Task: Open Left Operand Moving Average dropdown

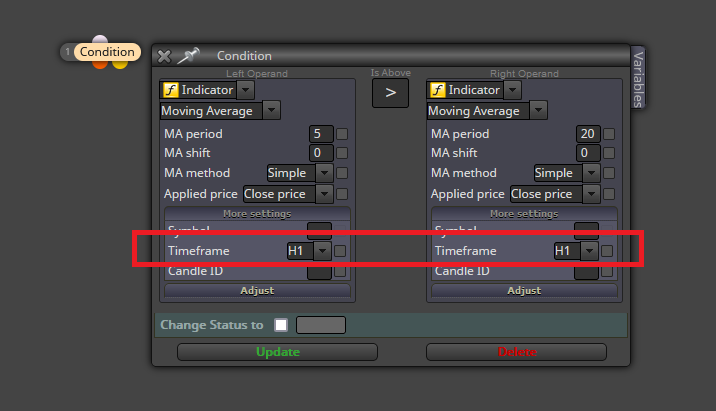Action: [x=271, y=111]
